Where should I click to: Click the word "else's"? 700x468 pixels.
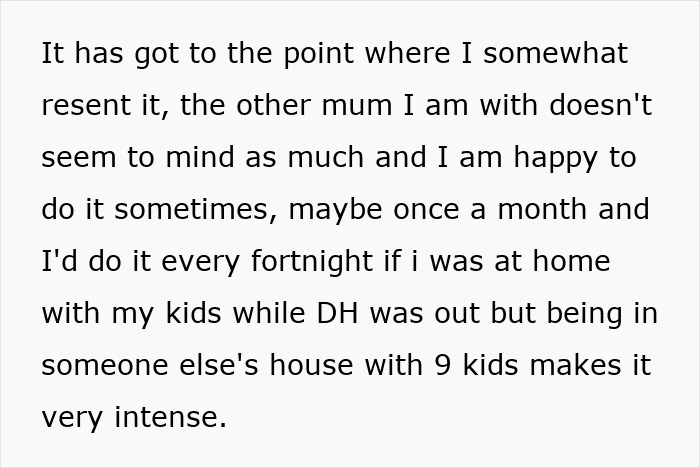[x=219, y=364]
